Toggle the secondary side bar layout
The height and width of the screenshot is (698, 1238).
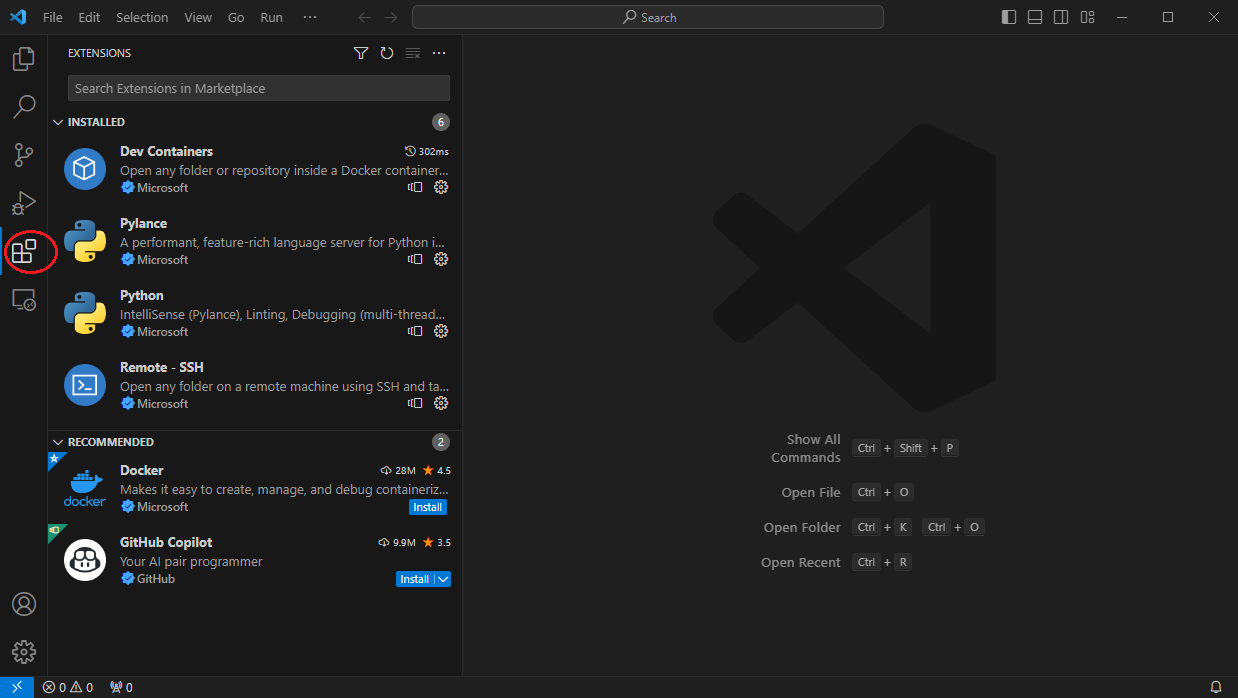click(1061, 17)
